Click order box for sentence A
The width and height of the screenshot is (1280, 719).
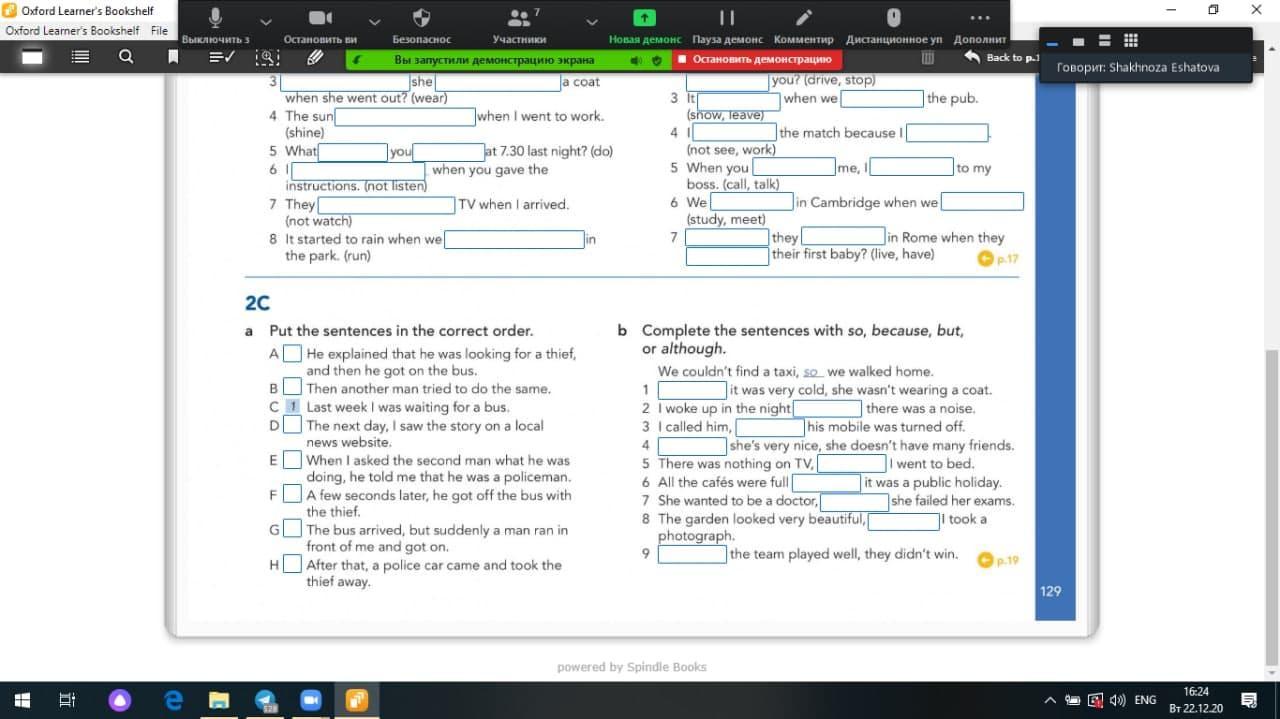(292, 353)
